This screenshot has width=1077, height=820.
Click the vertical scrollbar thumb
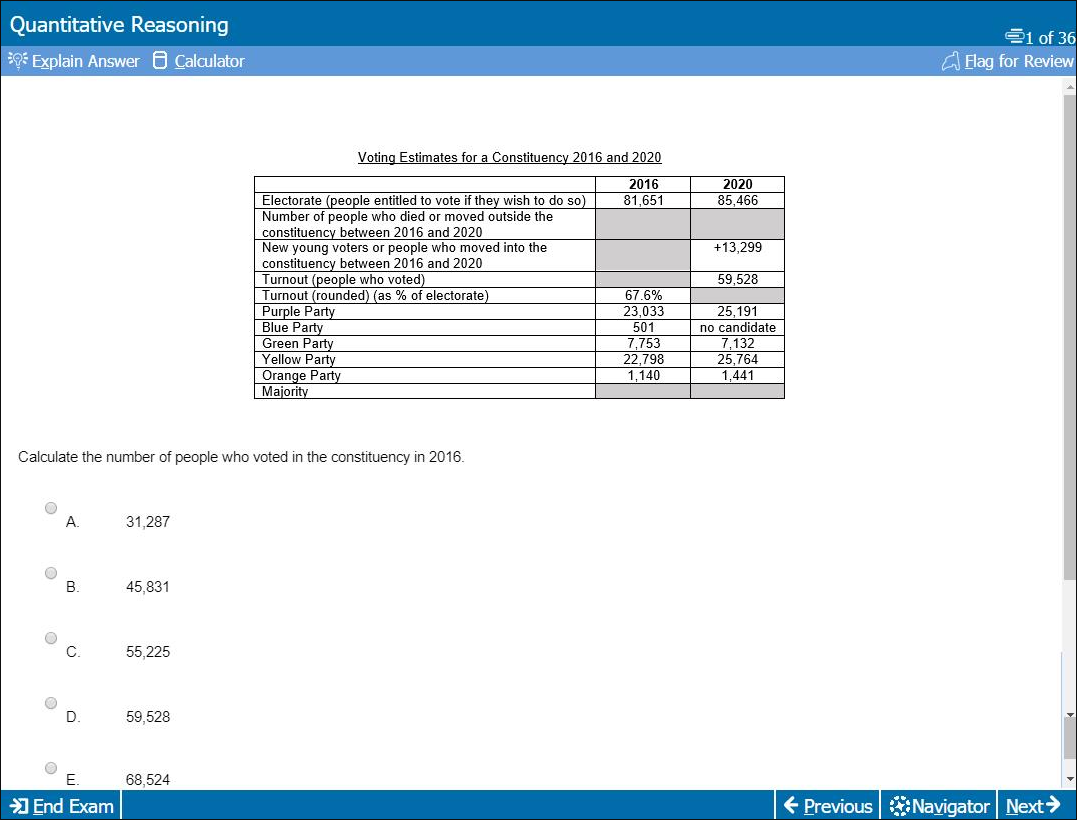(x=1069, y=337)
